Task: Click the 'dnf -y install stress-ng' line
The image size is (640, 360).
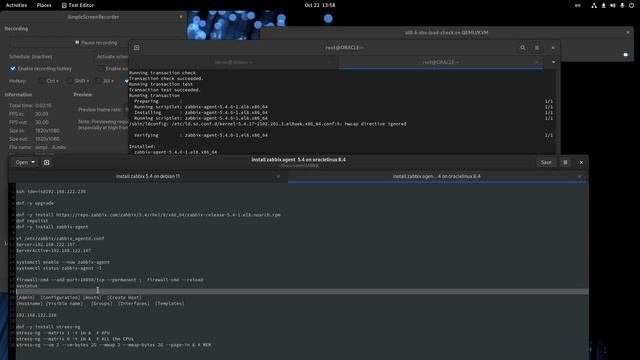Action: tap(49, 327)
